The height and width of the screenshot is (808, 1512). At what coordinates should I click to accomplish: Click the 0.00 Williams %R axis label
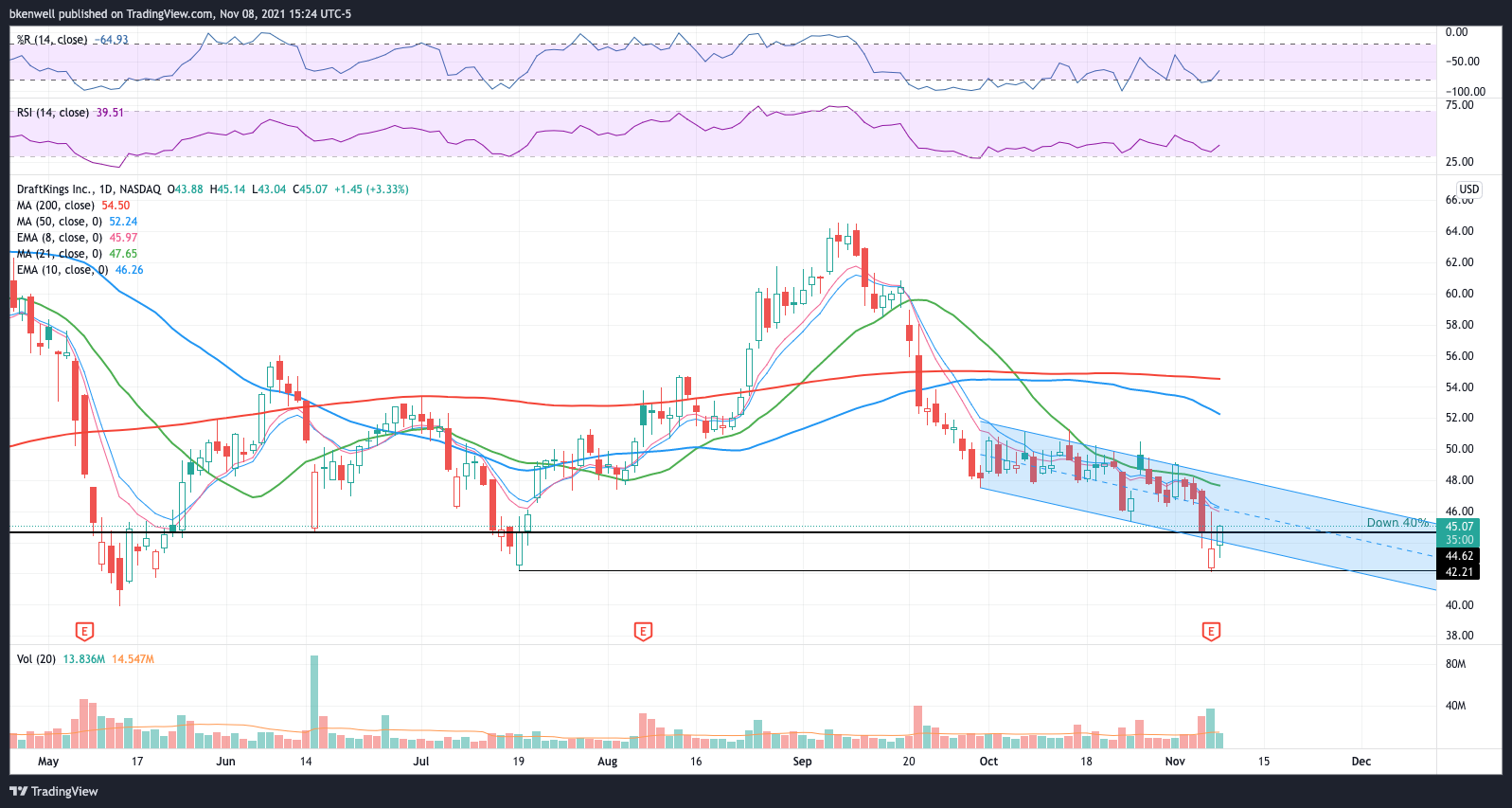[x=1456, y=32]
